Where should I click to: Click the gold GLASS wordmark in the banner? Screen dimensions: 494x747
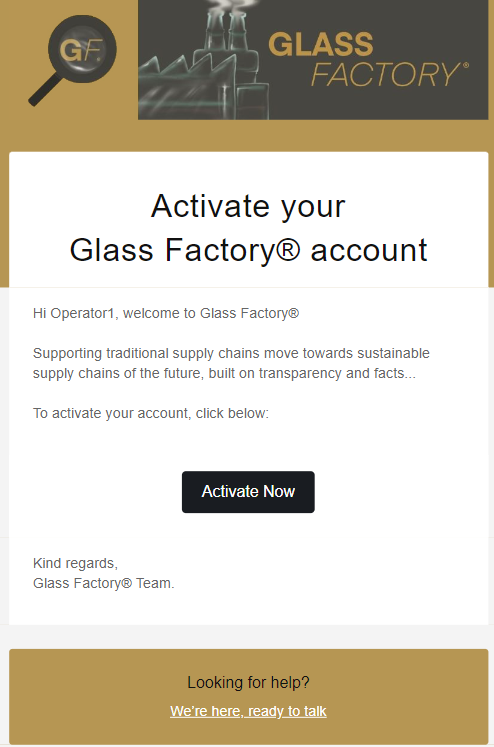point(321,44)
